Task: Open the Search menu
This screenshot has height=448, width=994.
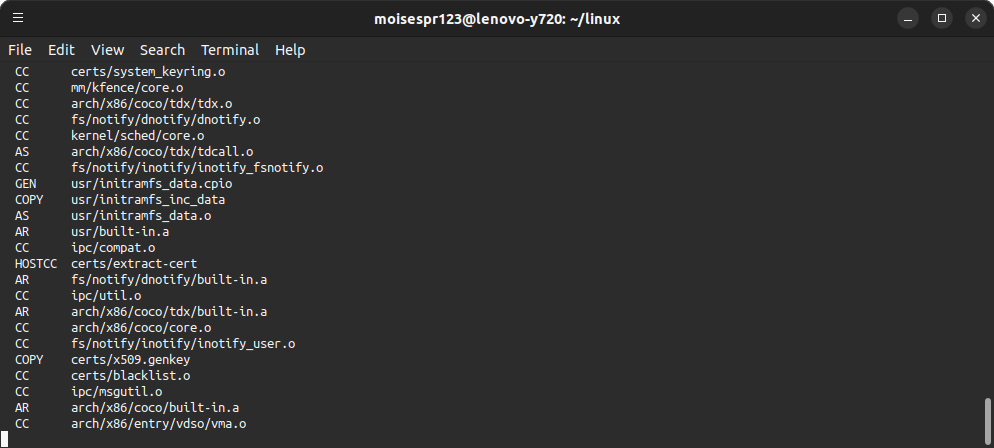Action: coord(162,50)
